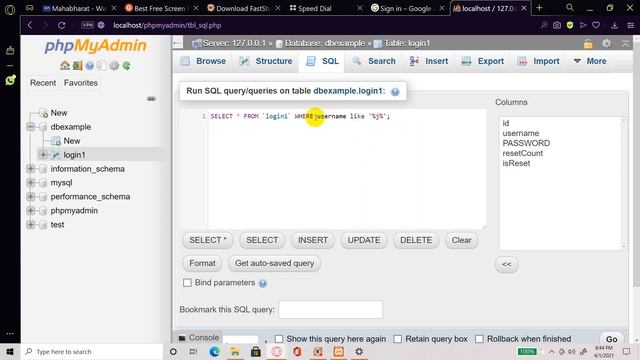Screen dimensions: 640x360
Task: Open browser downloads icon
Action: (x=614, y=25)
